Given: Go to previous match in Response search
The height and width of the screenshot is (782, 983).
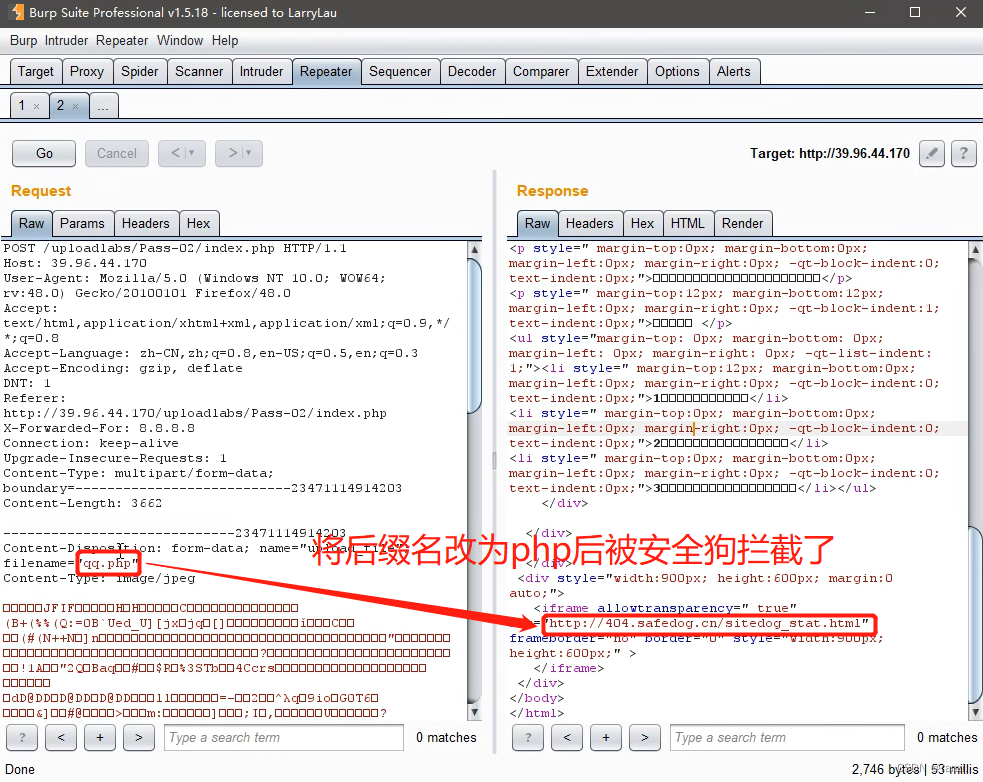Looking at the screenshot, I should (x=567, y=737).
